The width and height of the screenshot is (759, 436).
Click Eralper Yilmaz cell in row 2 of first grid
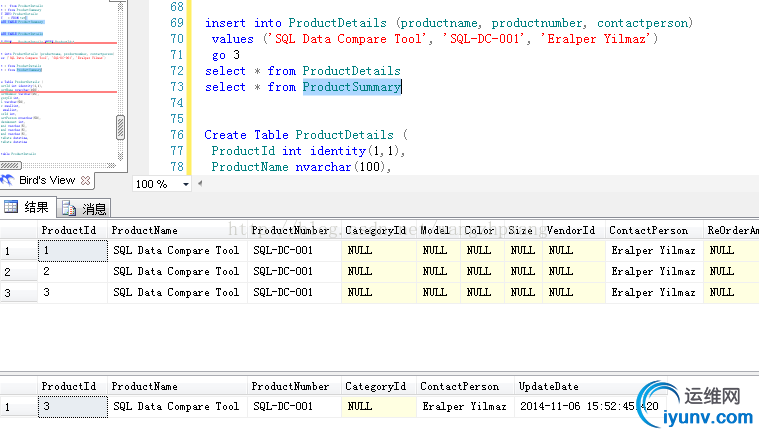(654, 271)
